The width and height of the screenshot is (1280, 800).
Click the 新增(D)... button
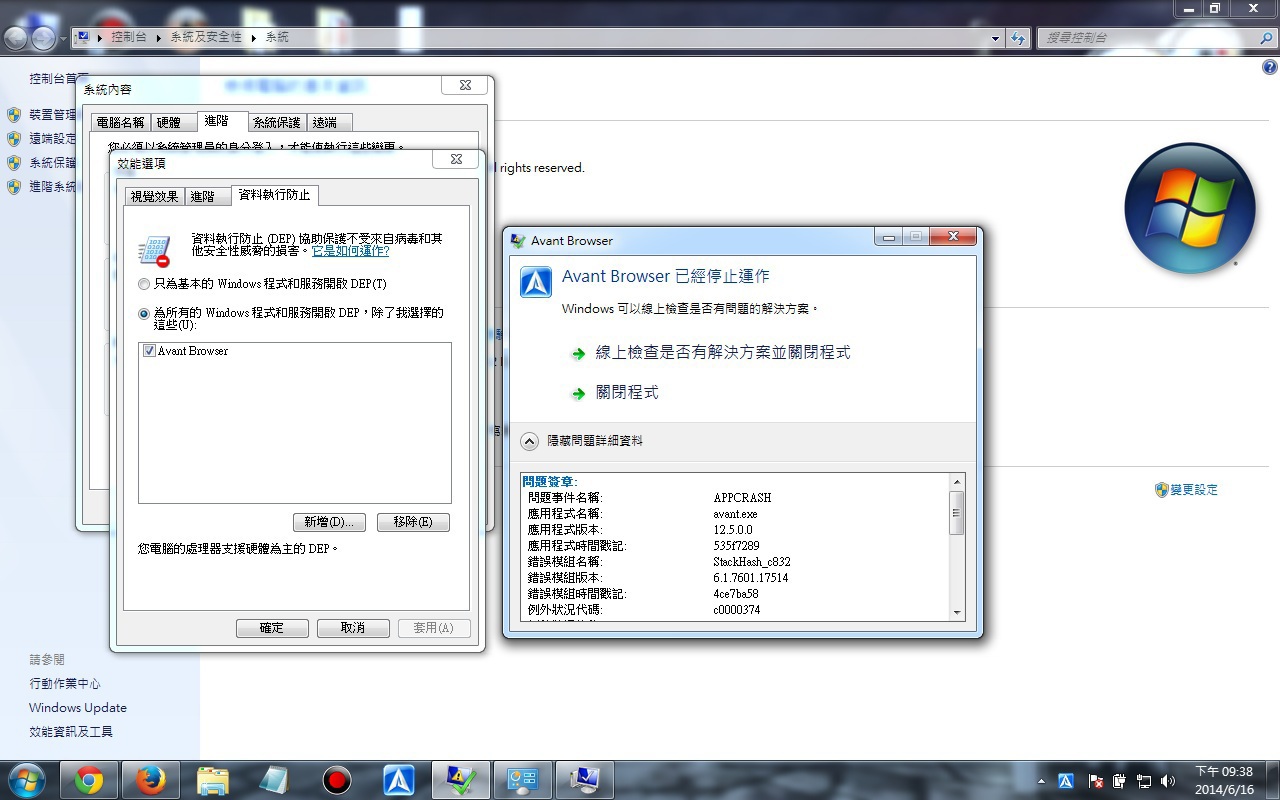pyautogui.click(x=329, y=522)
